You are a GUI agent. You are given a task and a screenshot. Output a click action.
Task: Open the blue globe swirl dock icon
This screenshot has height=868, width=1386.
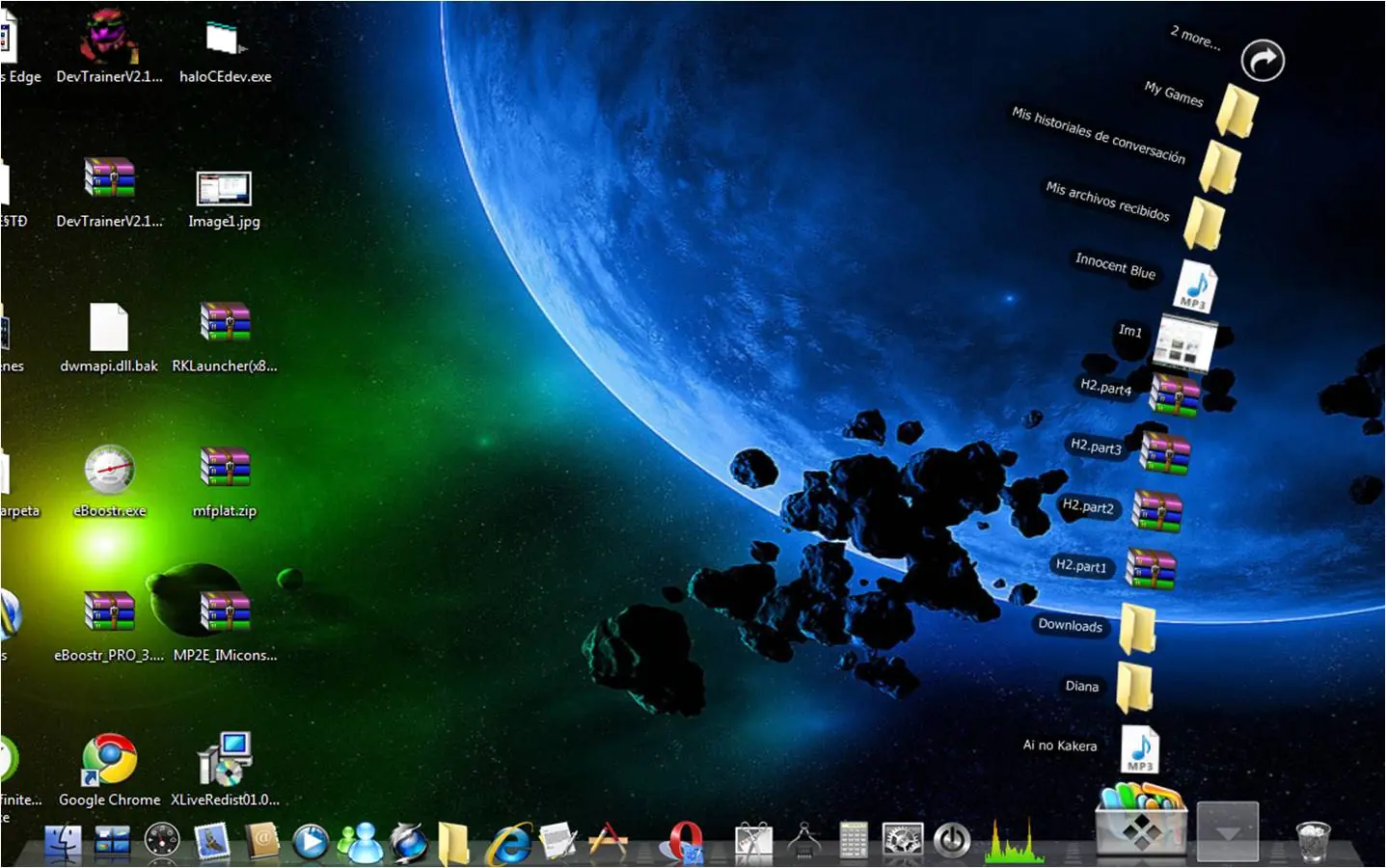[409, 842]
